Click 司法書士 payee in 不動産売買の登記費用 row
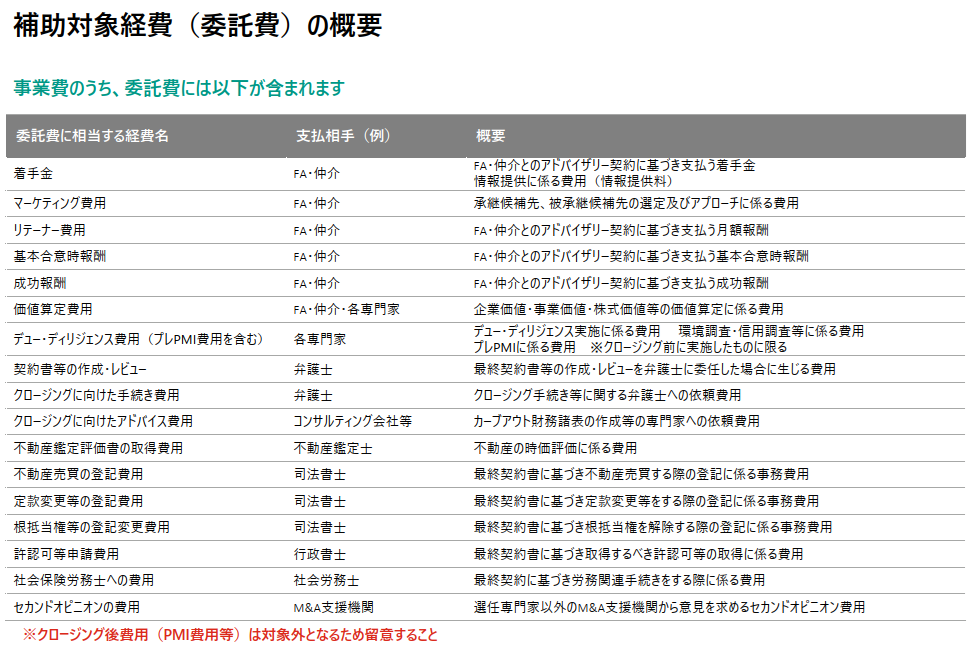980x651 pixels. coord(319,475)
